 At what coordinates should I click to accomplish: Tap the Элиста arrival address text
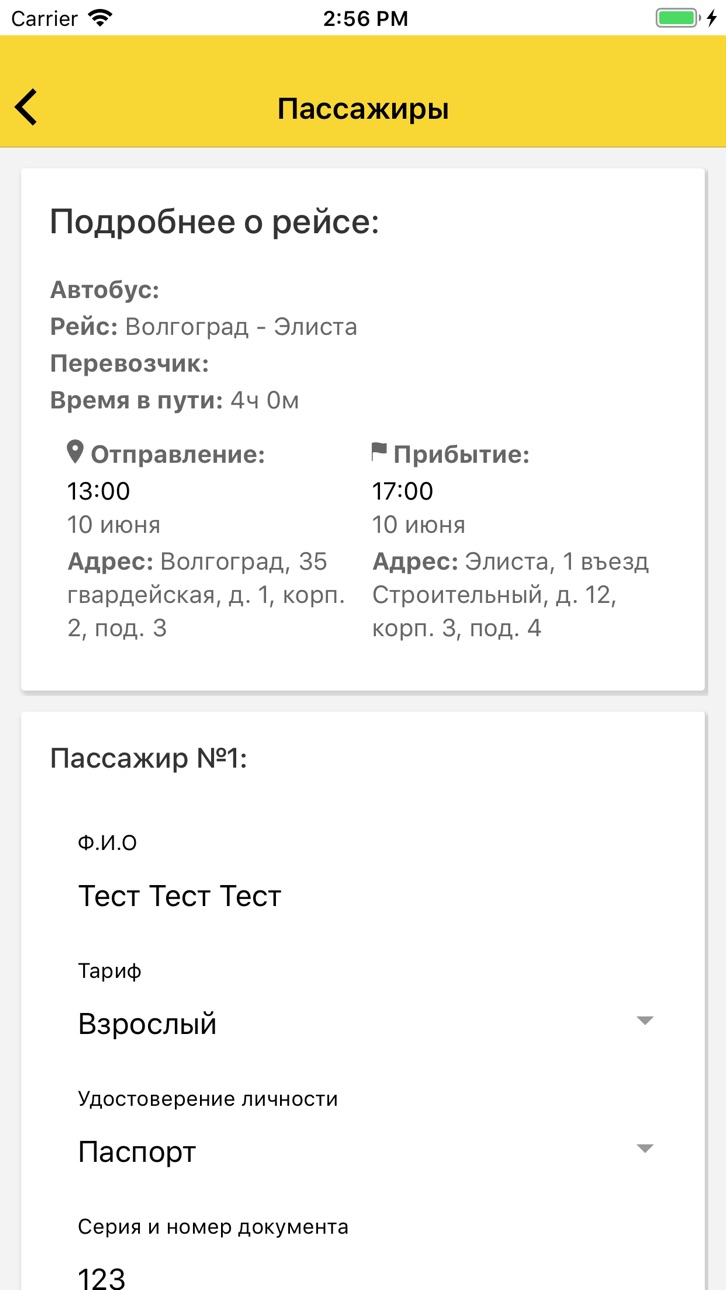click(x=511, y=595)
